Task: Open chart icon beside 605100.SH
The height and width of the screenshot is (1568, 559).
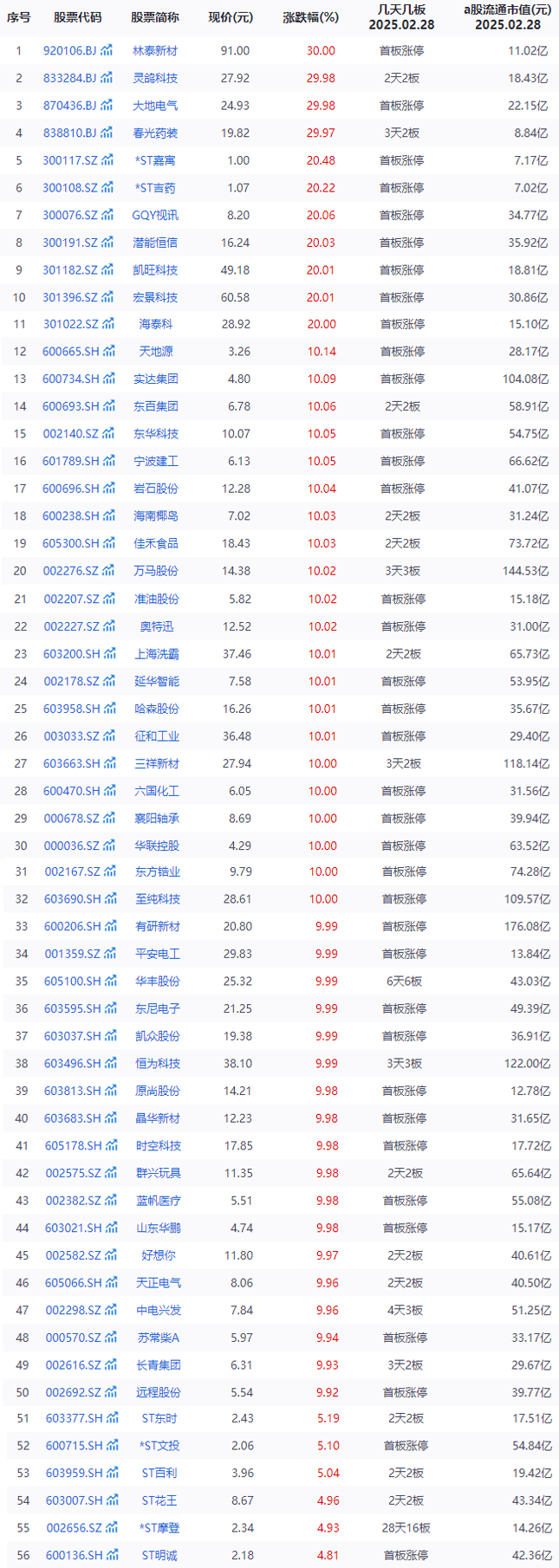Action: [109, 982]
